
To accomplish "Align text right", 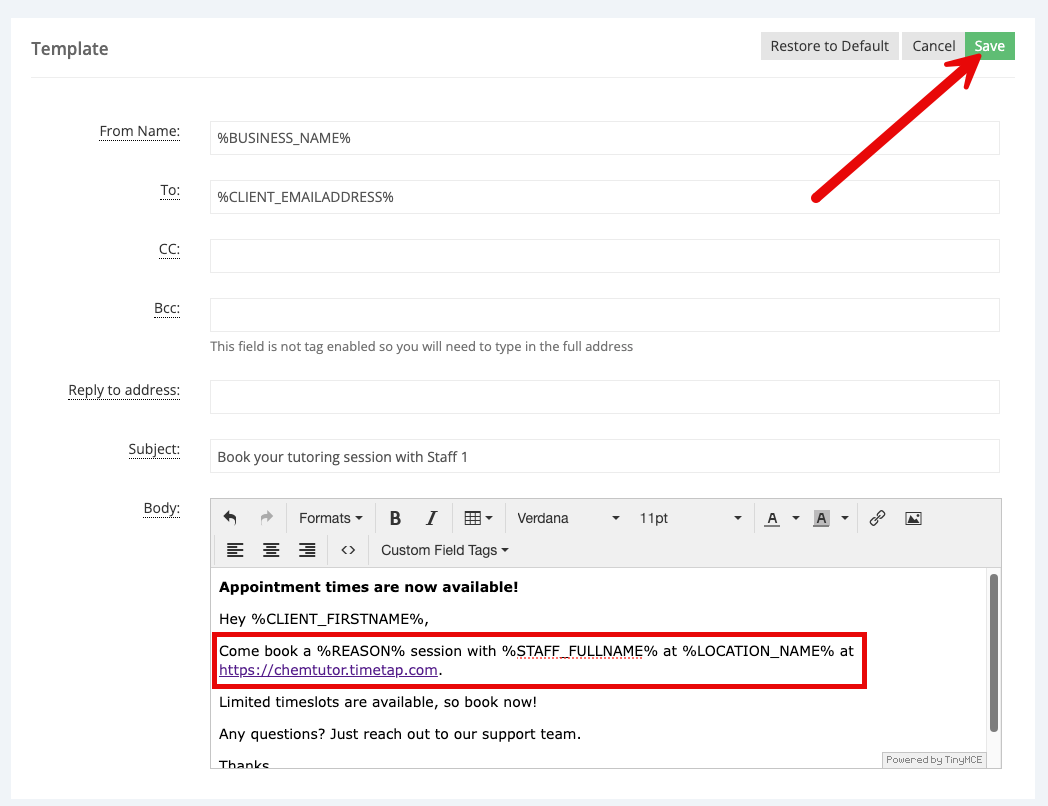I will [307, 550].
